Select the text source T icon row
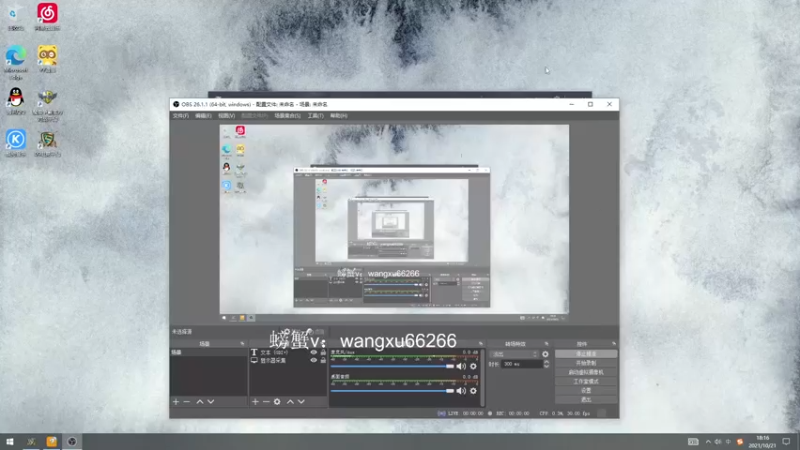The width and height of the screenshot is (800, 450). 288,353
